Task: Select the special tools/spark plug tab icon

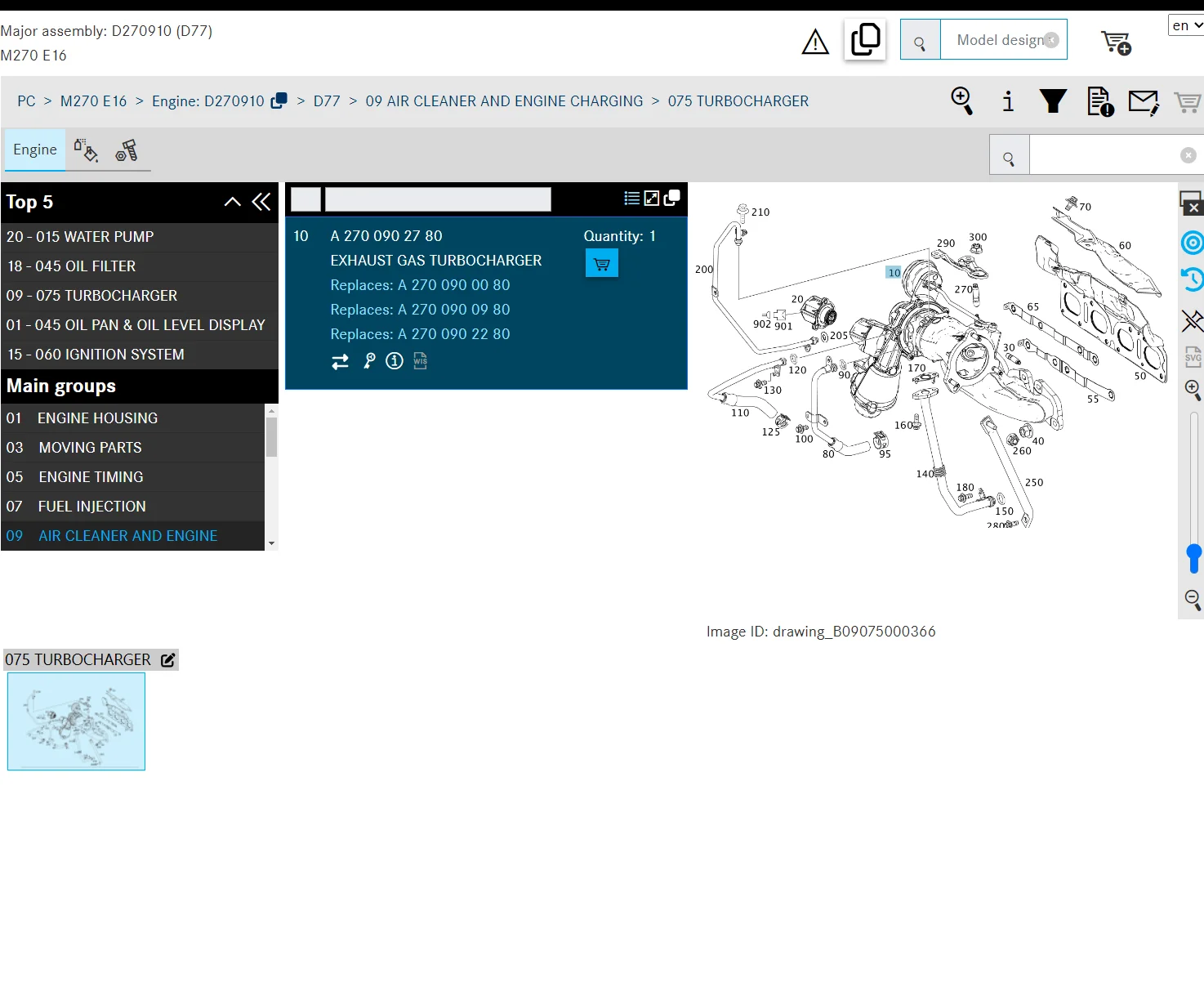Action: tap(127, 150)
